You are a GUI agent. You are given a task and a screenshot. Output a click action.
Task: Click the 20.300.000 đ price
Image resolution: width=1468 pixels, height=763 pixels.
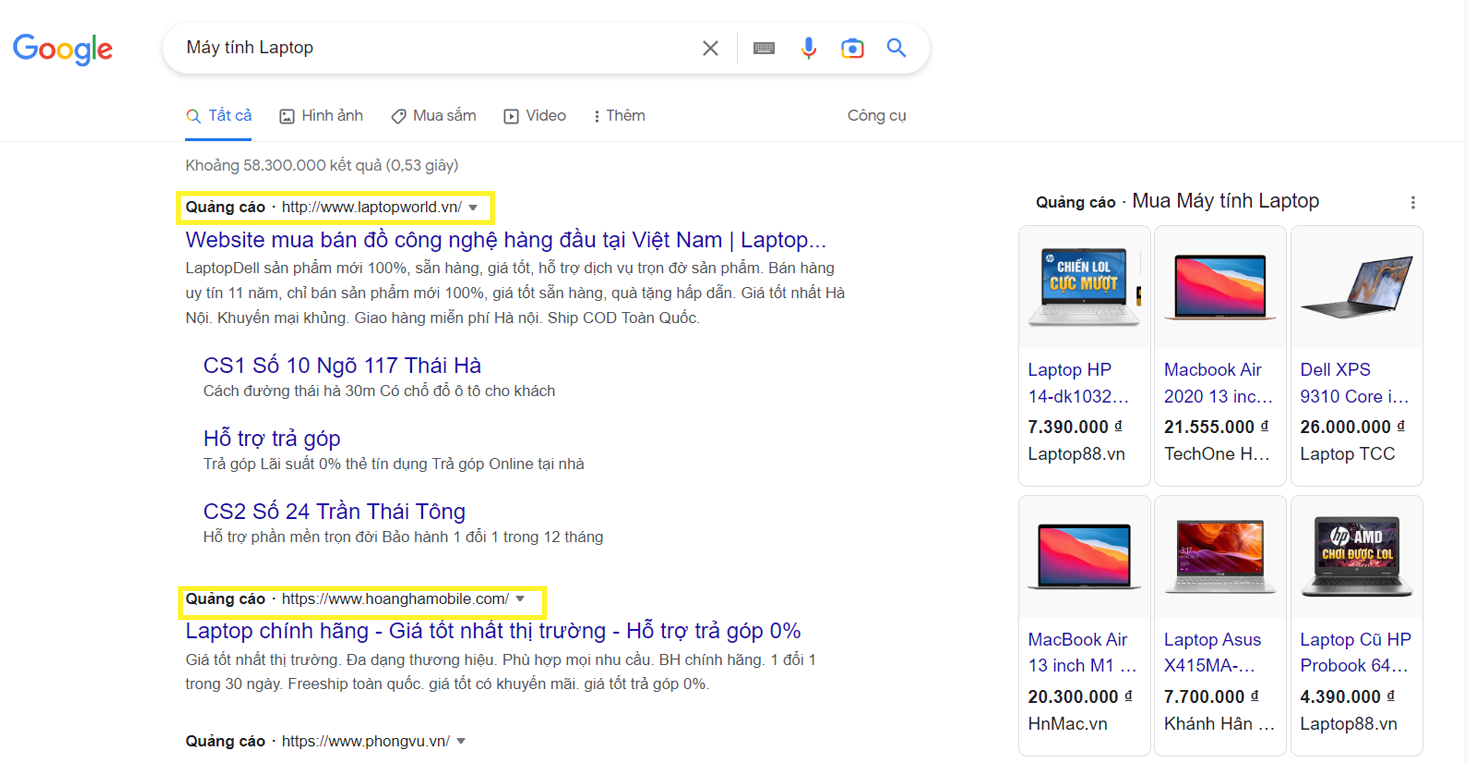1080,697
